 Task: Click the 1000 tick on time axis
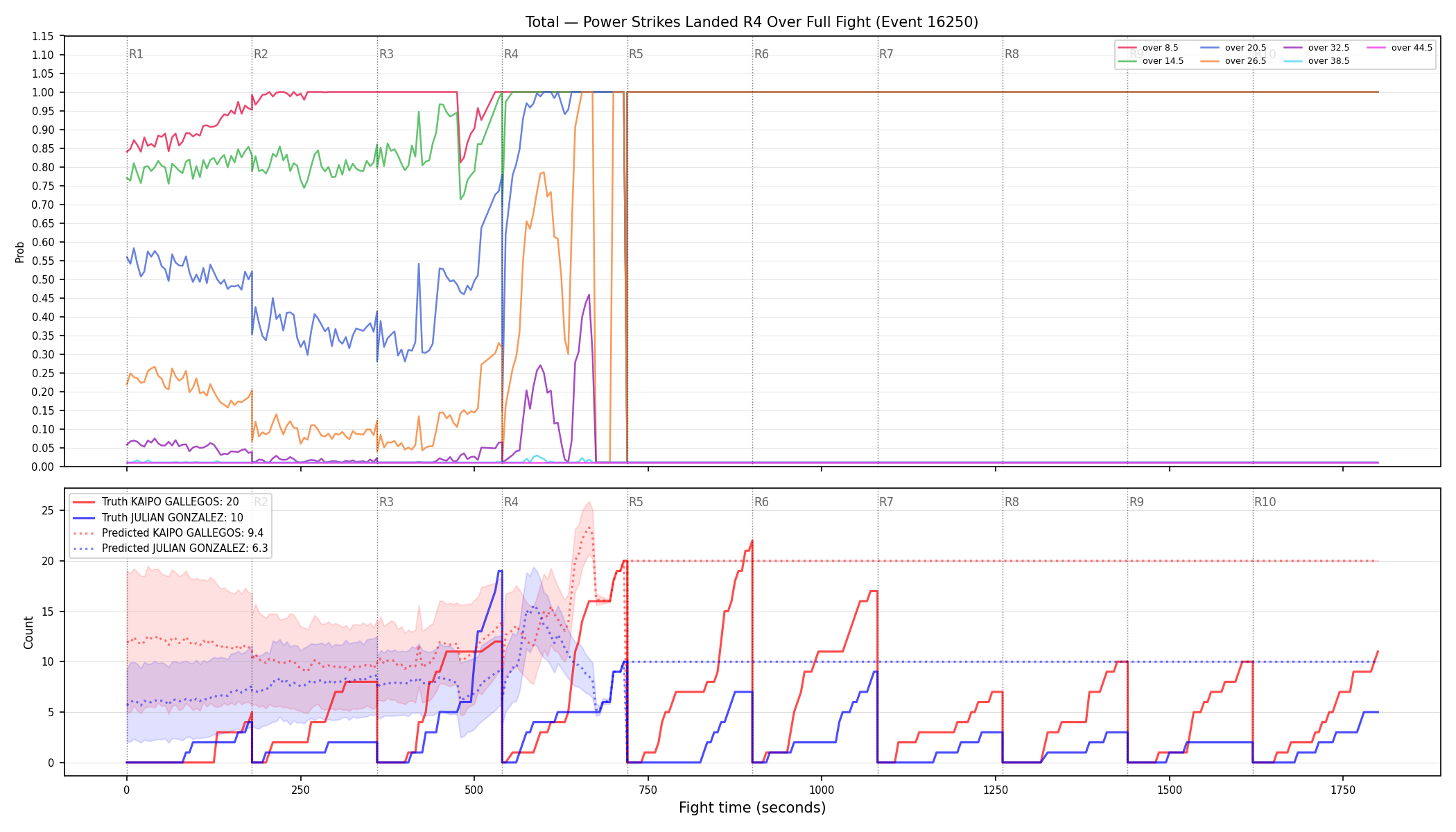point(822,790)
